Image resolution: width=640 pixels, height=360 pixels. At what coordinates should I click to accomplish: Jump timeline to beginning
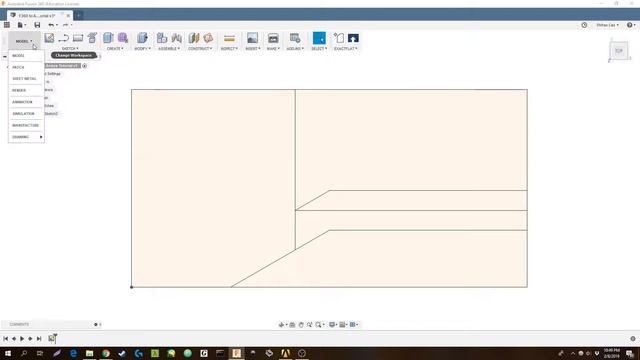6,338
